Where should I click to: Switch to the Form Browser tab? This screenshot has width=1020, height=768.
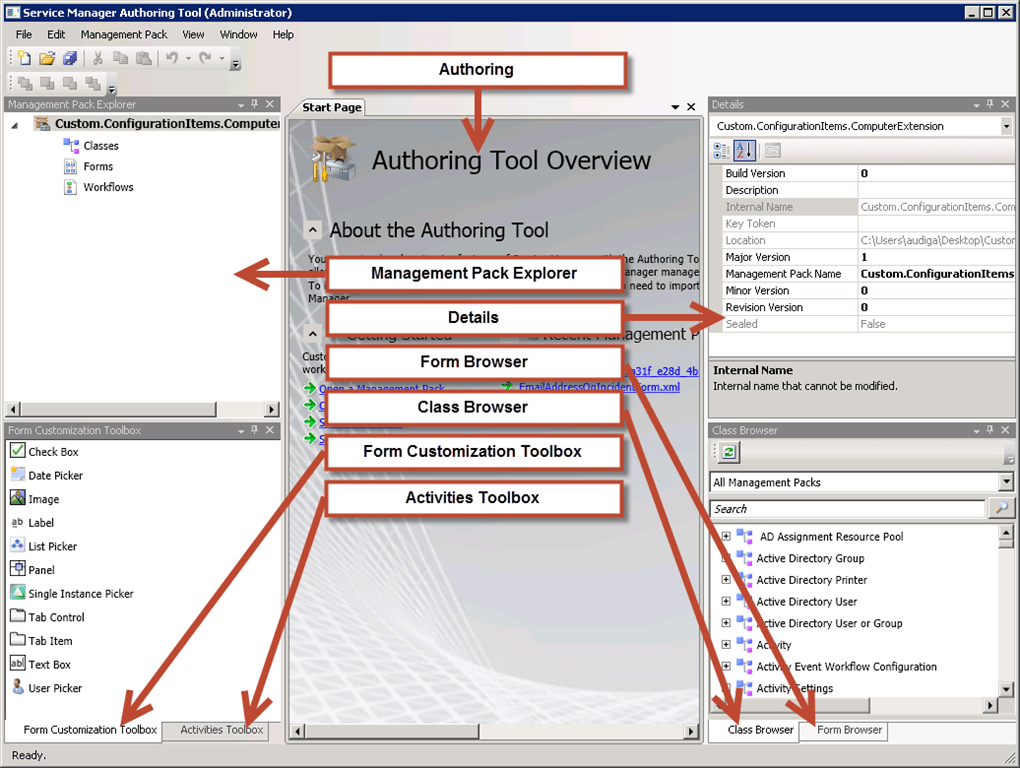pos(844,730)
